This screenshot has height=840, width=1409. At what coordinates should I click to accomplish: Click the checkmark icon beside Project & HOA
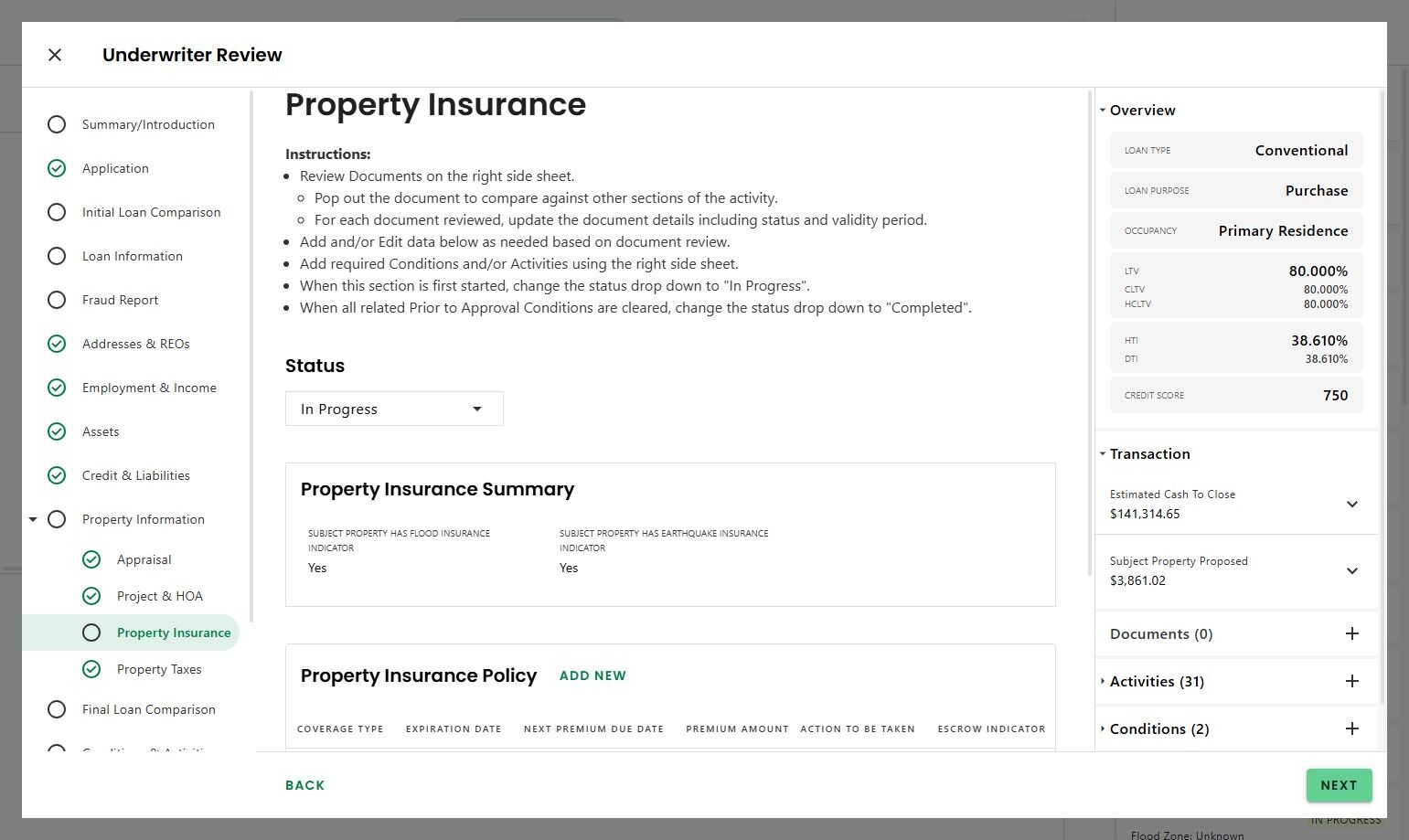pyautogui.click(x=91, y=596)
